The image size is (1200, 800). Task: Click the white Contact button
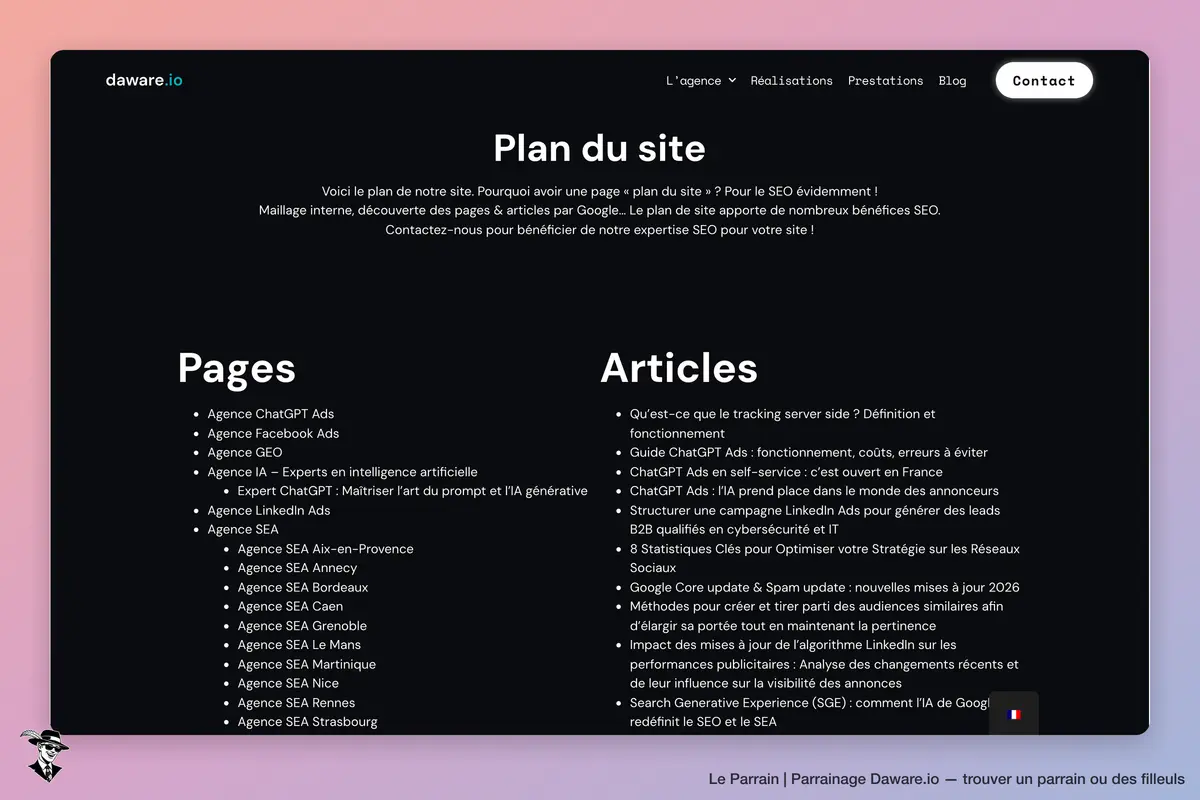click(x=1044, y=81)
